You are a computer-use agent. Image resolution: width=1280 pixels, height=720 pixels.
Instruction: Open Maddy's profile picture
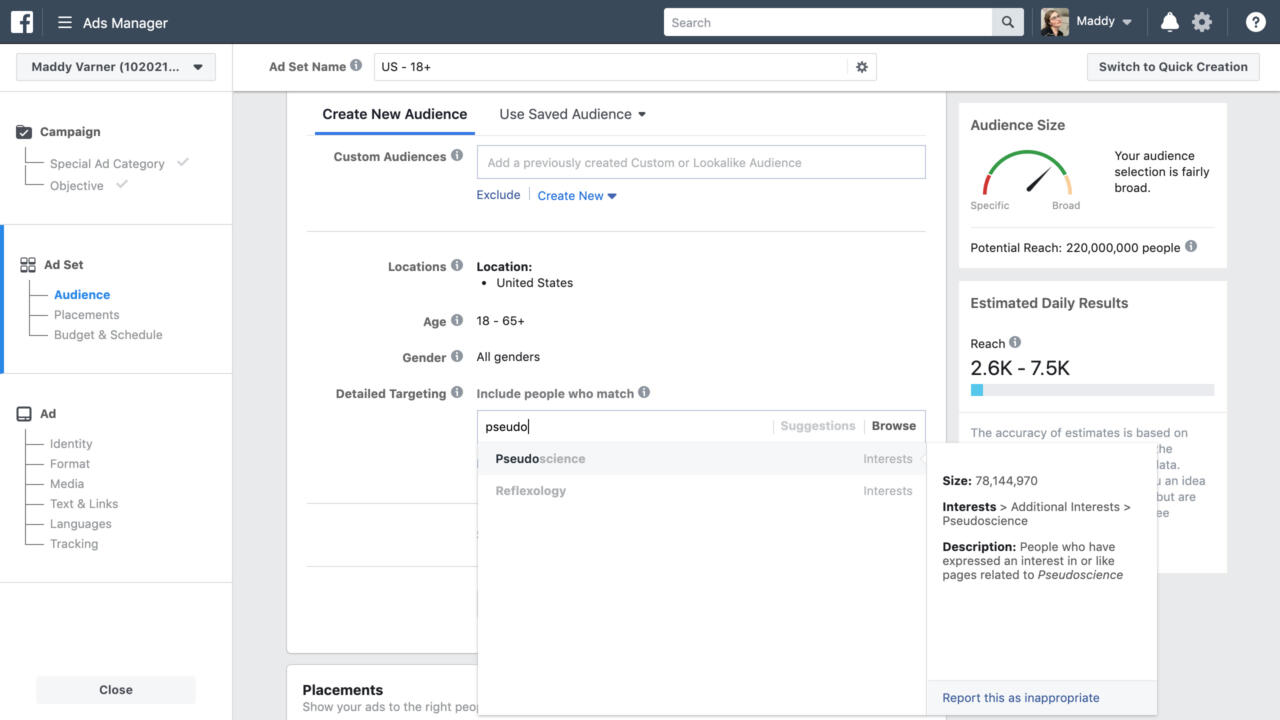click(1055, 22)
